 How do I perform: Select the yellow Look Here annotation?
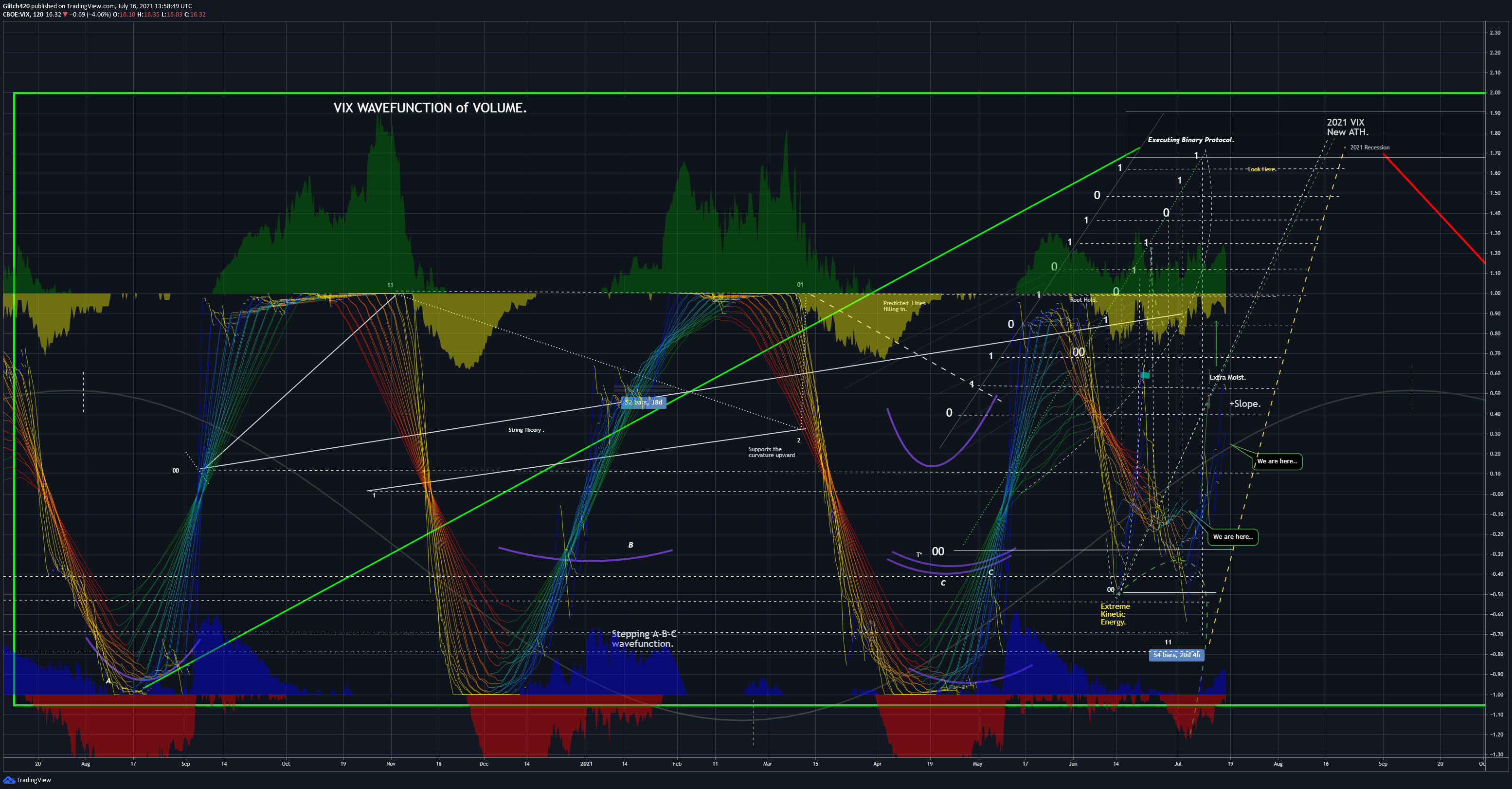pyautogui.click(x=1262, y=169)
